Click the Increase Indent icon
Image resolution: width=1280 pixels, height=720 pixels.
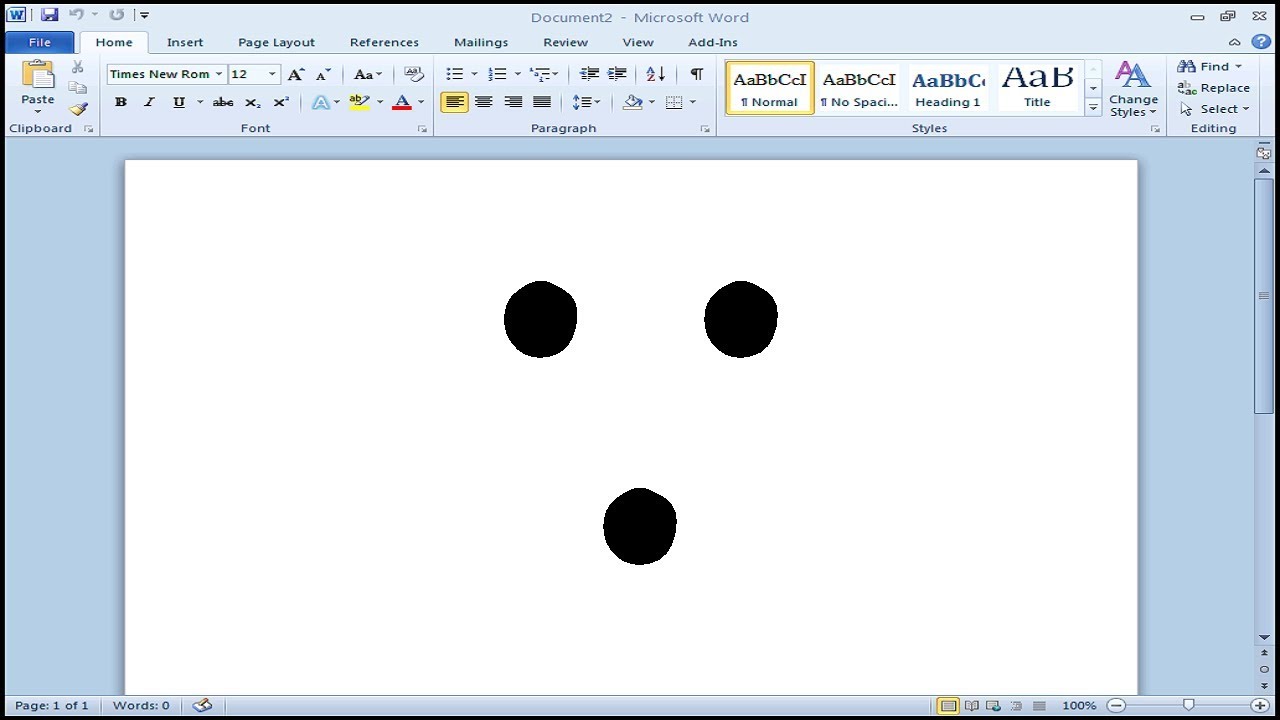(x=617, y=74)
